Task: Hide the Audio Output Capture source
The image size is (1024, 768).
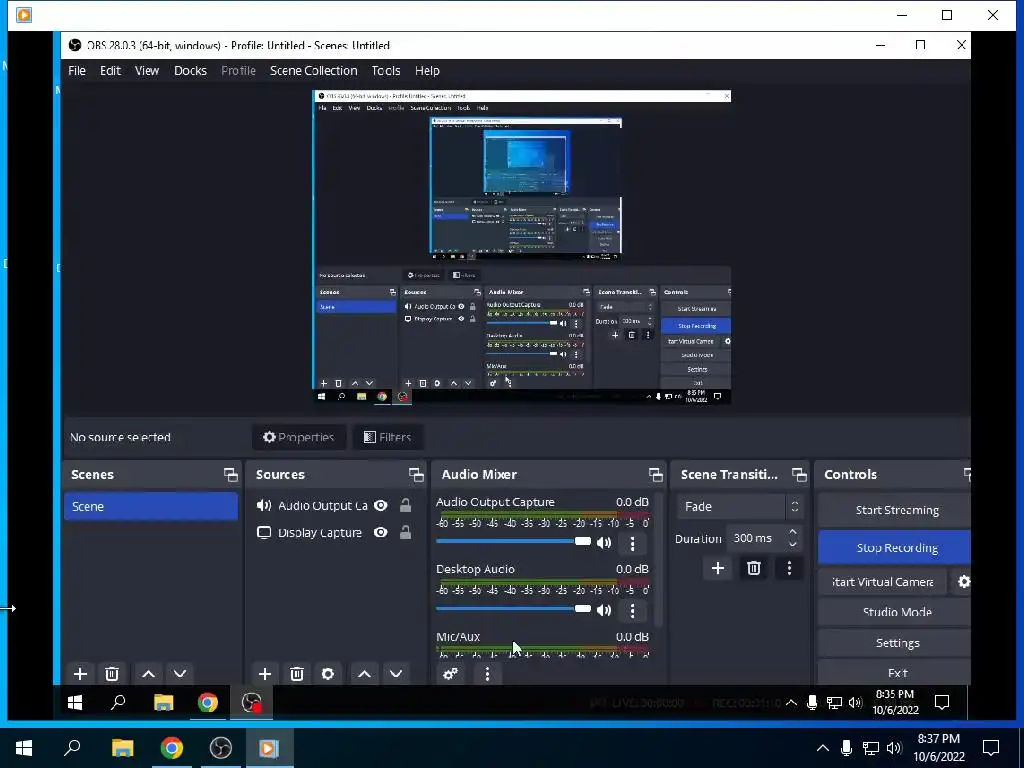Action: (x=381, y=505)
